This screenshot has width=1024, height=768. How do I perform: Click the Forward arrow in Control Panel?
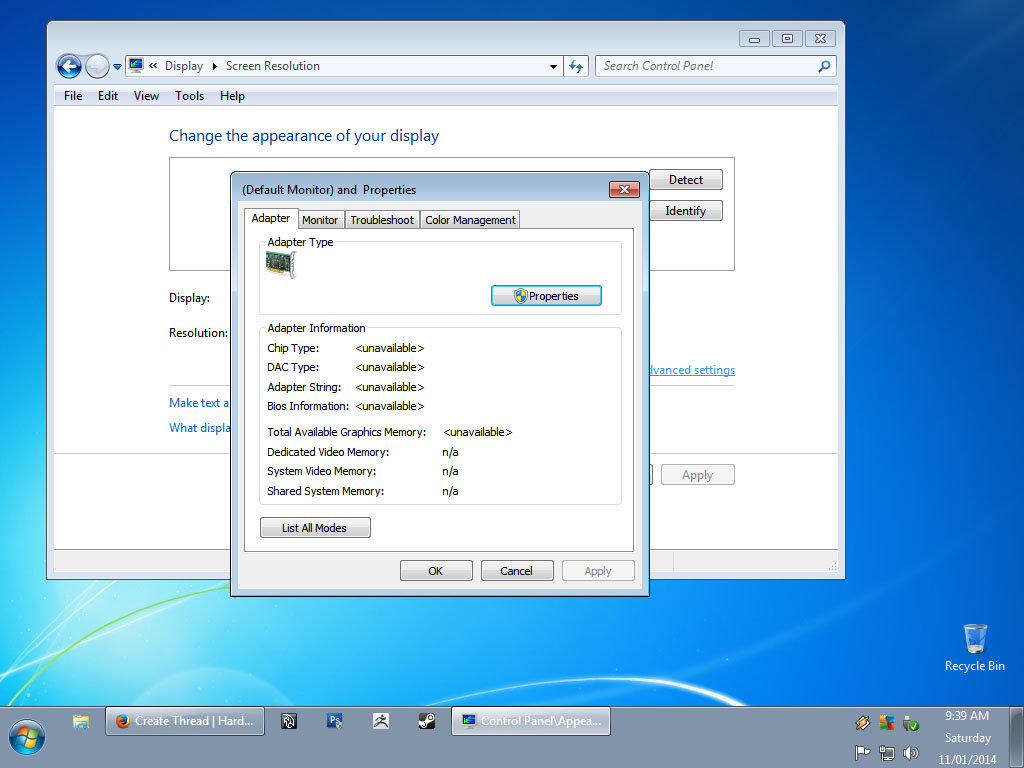point(97,66)
